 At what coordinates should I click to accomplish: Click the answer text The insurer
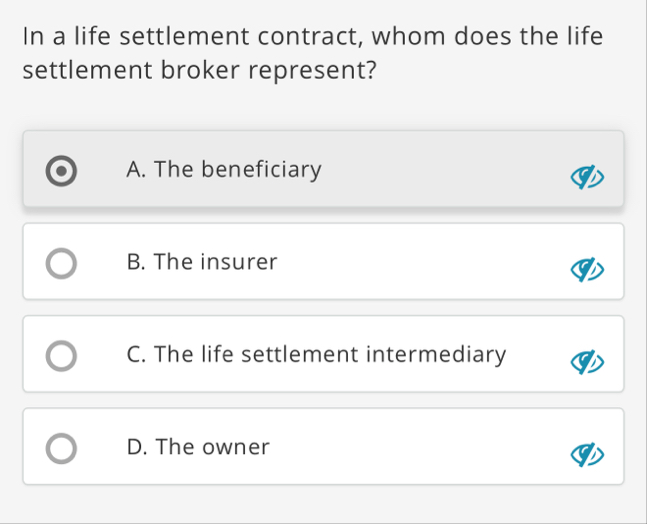click(x=215, y=262)
